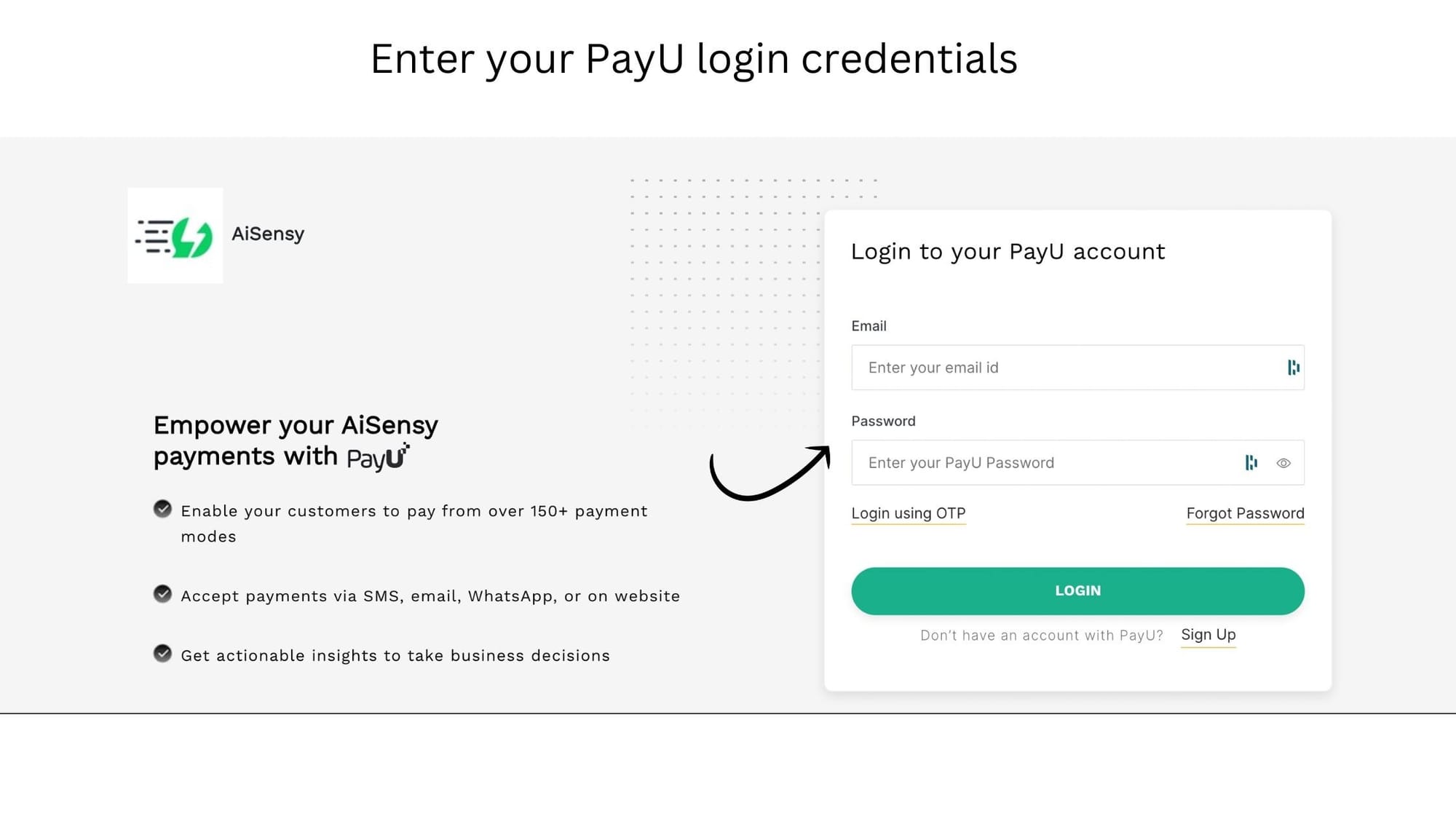1456x819 pixels.
Task: Click the 'Password' field label
Action: tap(883, 422)
